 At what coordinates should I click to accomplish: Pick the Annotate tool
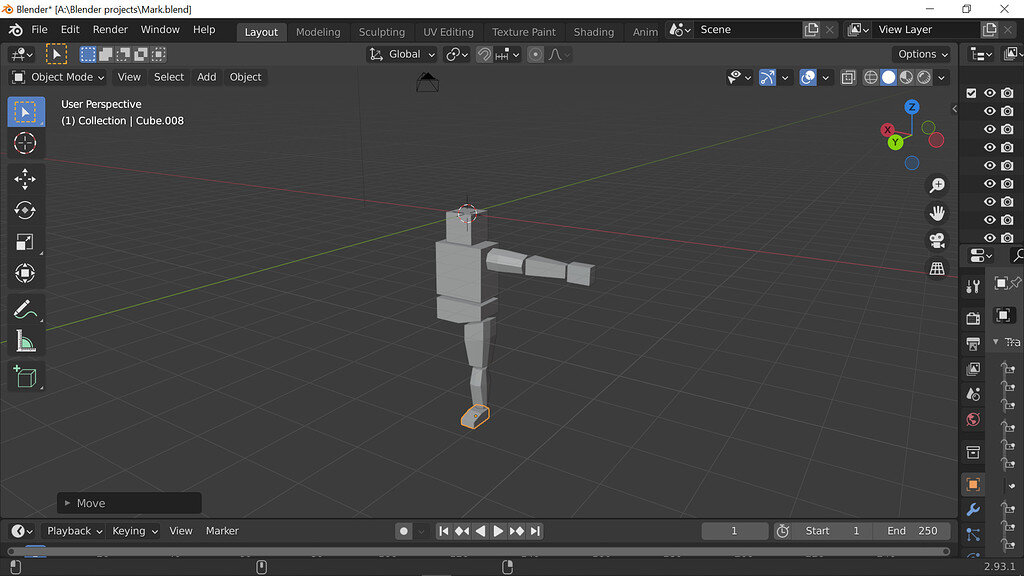pyautogui.click(x=25, y=308)
